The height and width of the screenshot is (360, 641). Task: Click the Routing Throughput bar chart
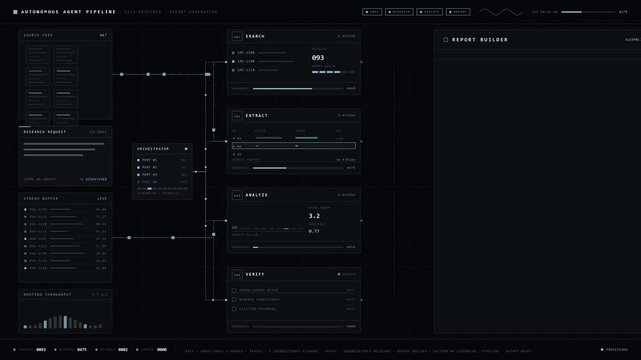point(63,322)
